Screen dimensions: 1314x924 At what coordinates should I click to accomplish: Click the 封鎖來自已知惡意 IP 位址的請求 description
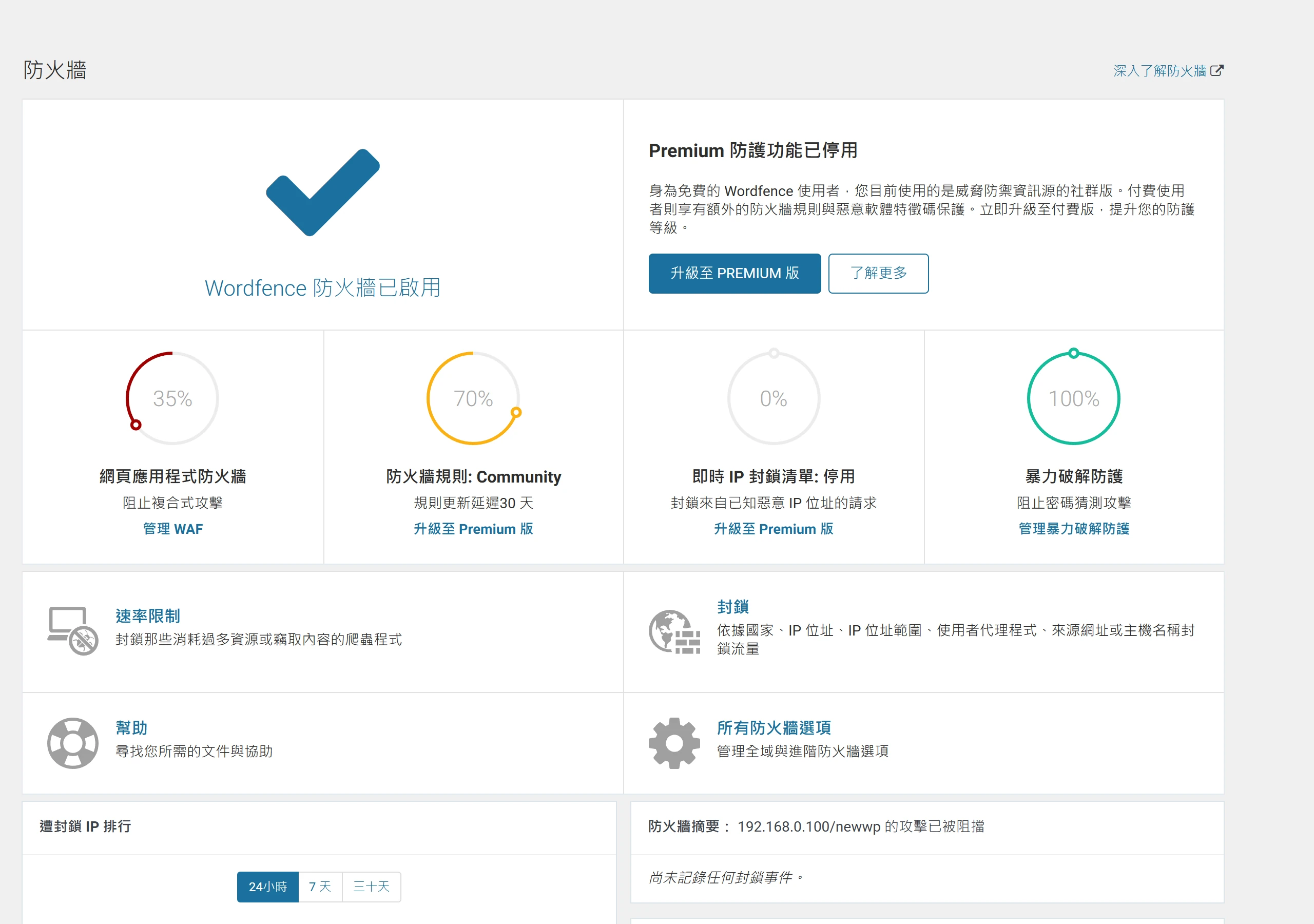pos(773,503)
